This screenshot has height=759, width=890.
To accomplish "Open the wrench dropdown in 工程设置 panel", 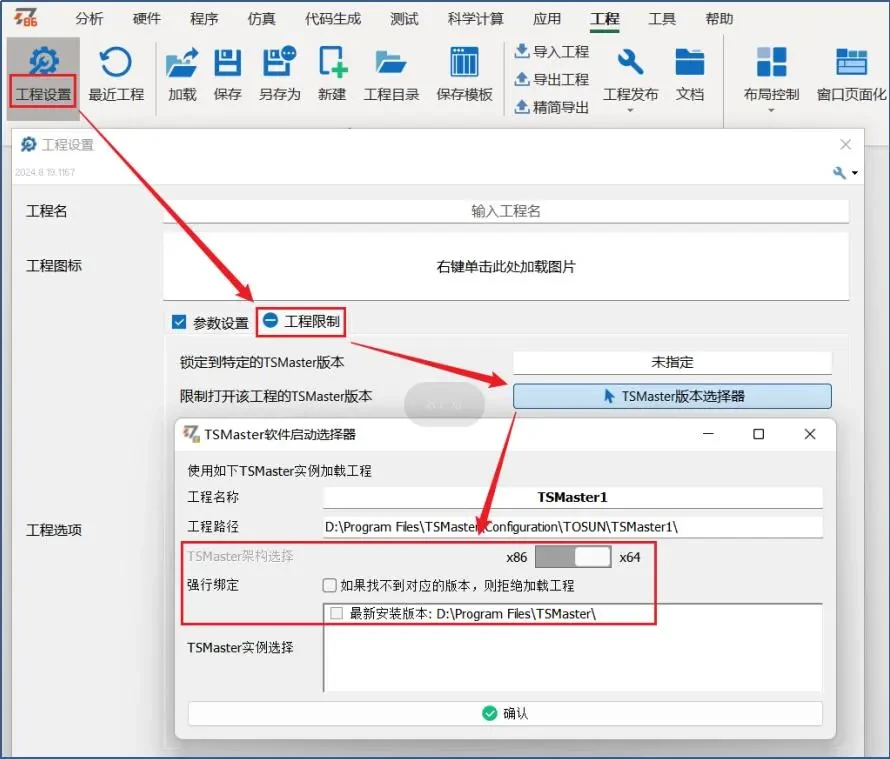I will coord(845,173).
